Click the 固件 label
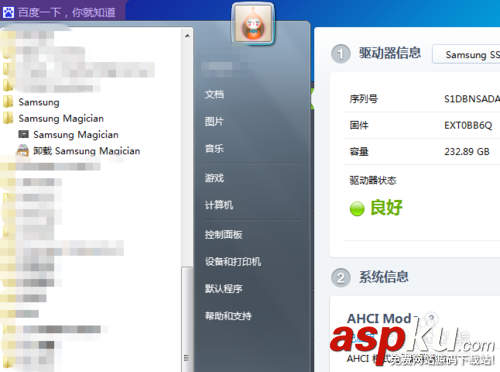 pyautogui.click(x=359, y=125)
